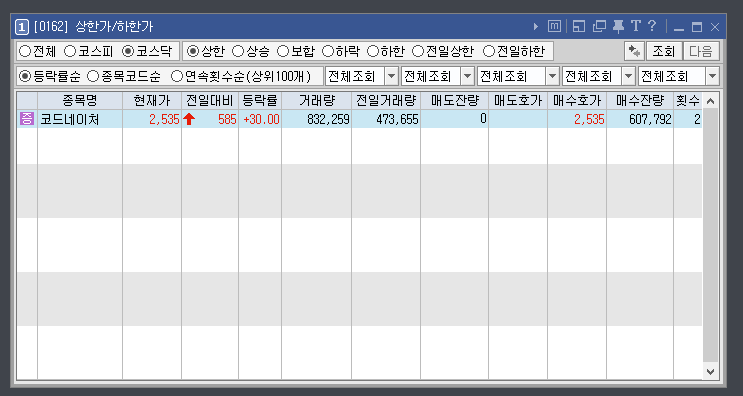This screenshot has height=396, width=743.
Task: Click the 횟수 column header
Action: coord(688,100)
